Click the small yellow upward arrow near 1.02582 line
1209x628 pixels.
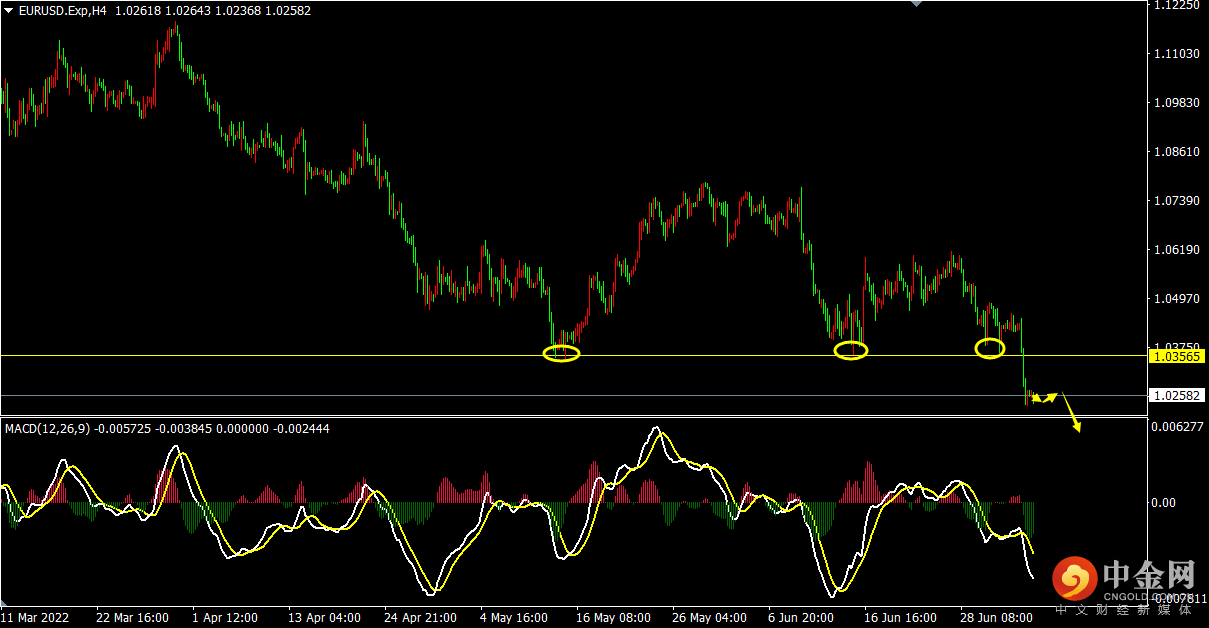click(x=1049, y=397)
